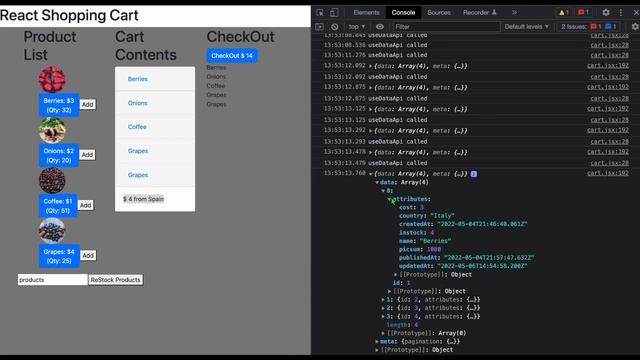Click the Coffee: $1 (Qty: 51) label
Screen dimensions: 640x360
point(58,206)
